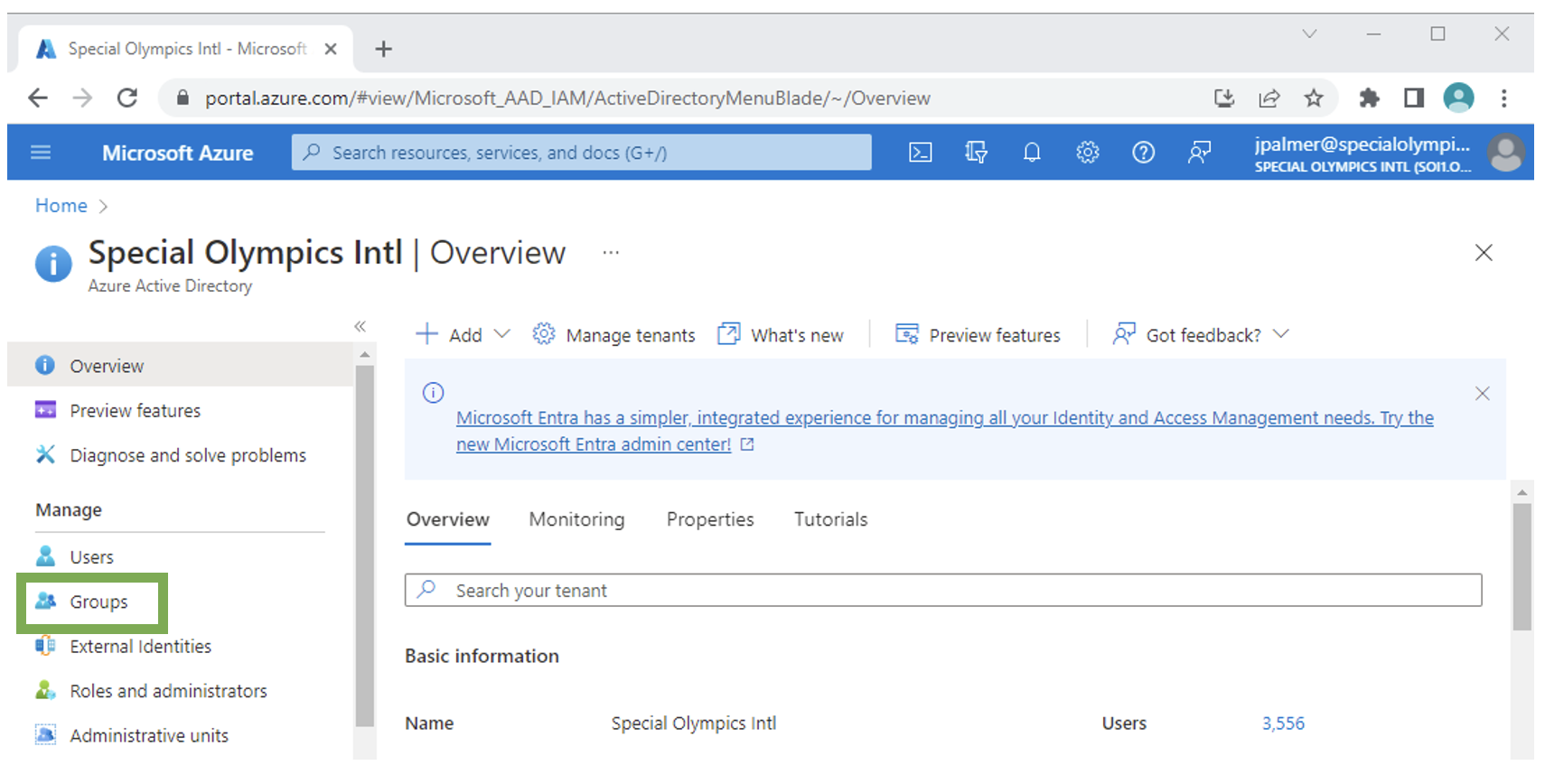The height and width of the screenshot is (784, 1545).
Task: Collapse the left navigation menu chevrons
Action: [360, 326]
